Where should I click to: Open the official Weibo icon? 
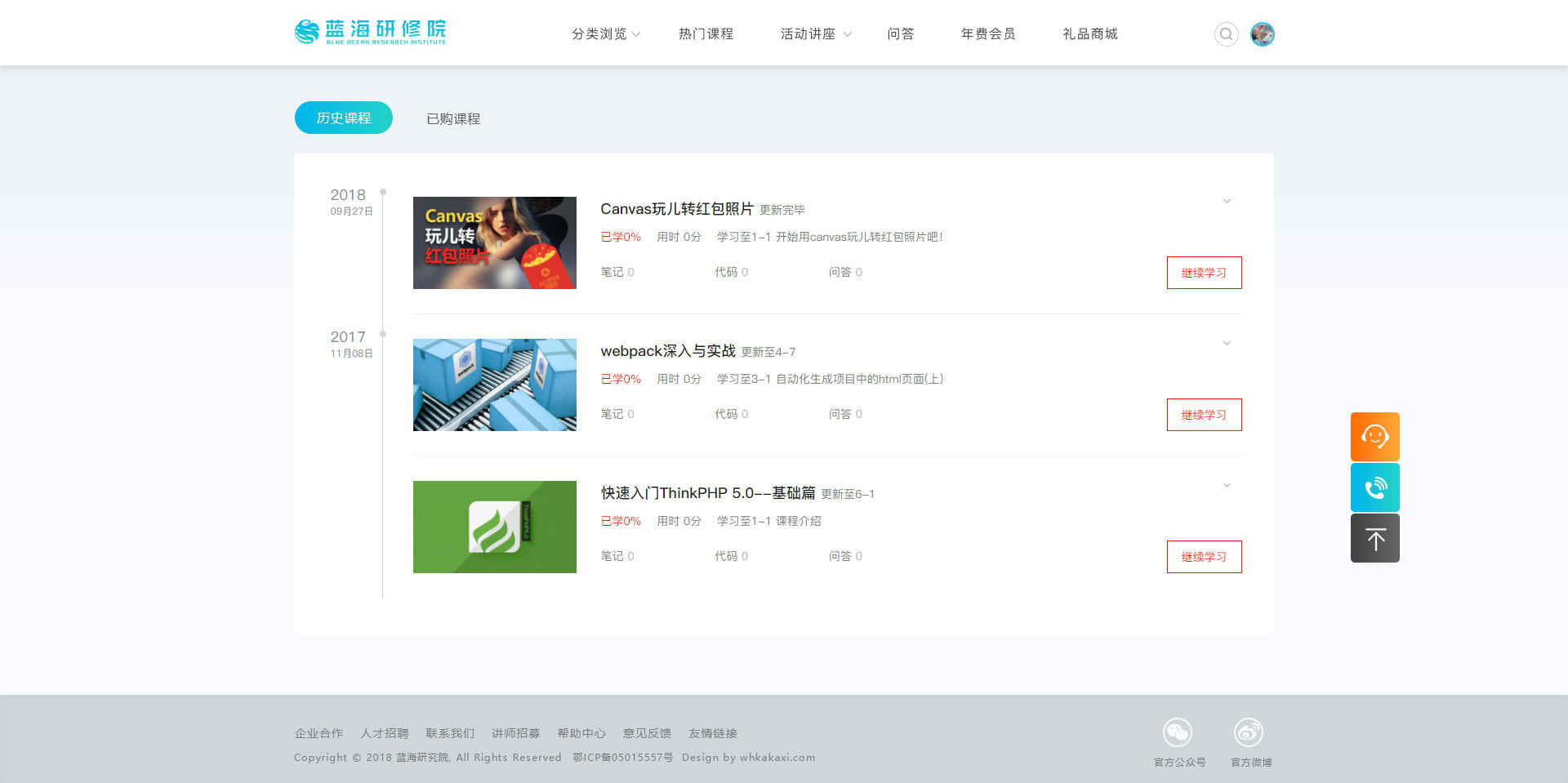point(1248,732)
